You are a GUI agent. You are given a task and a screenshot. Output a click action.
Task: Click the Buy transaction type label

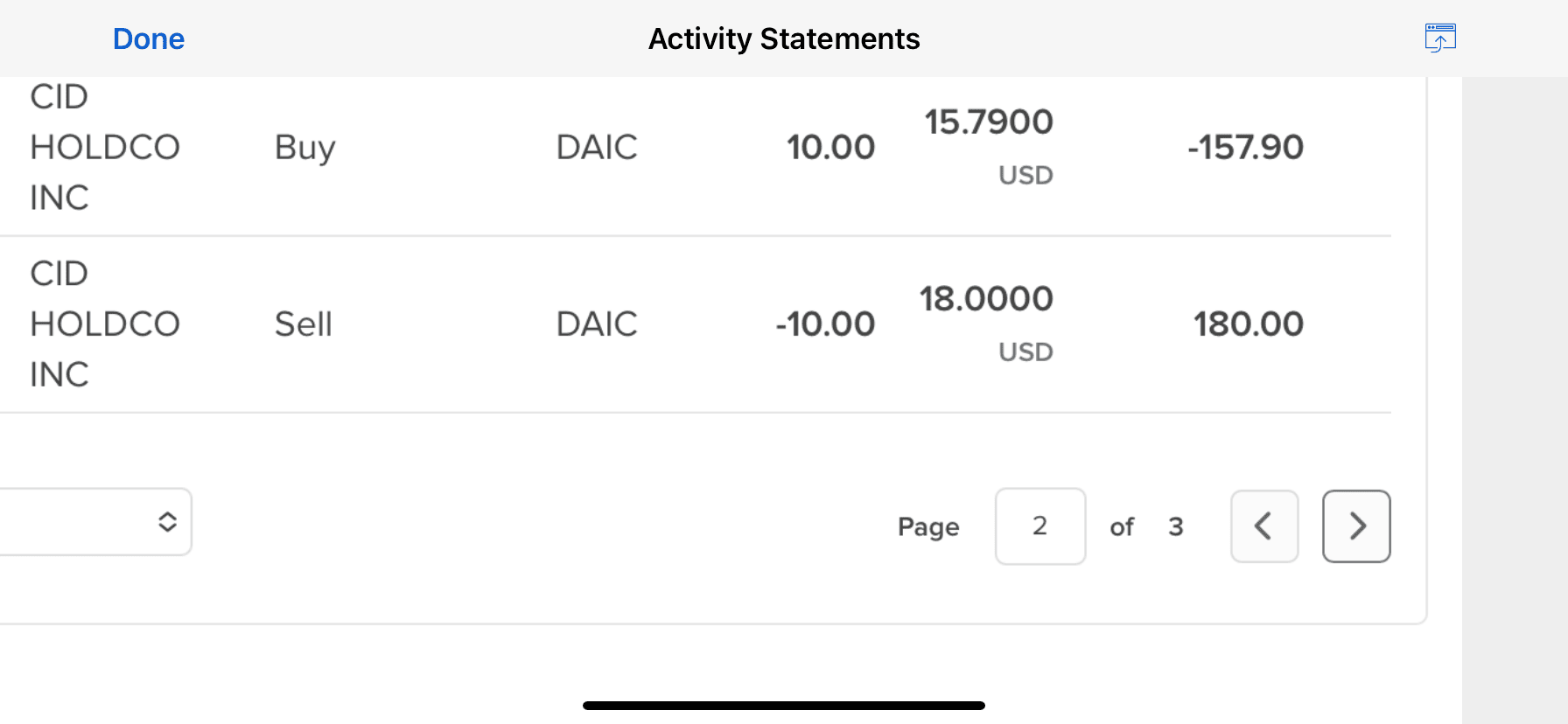pyautogui.click(x=304, y=149)
